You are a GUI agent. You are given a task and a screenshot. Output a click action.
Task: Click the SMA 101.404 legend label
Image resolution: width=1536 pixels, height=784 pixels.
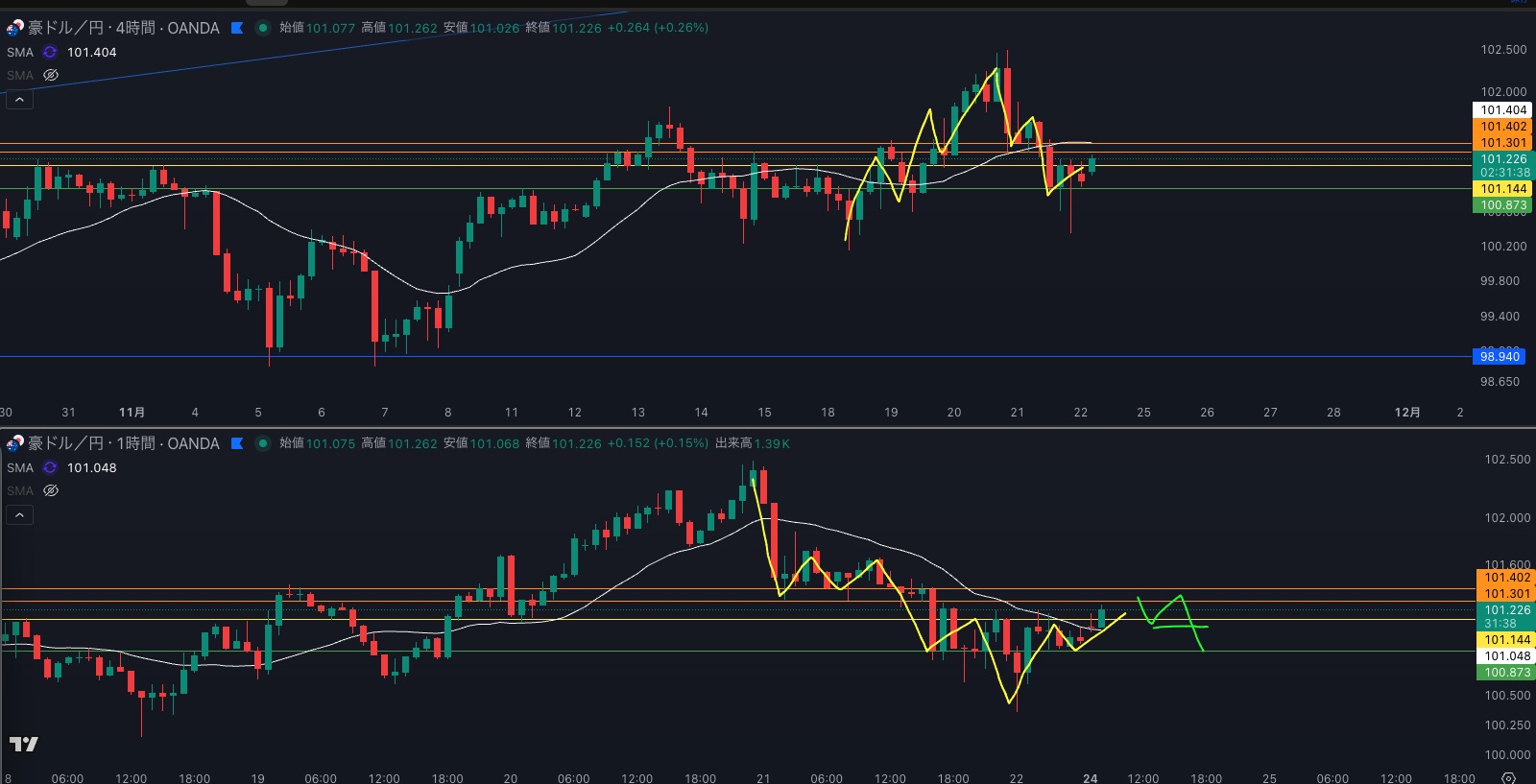click(x=91, y=53)
